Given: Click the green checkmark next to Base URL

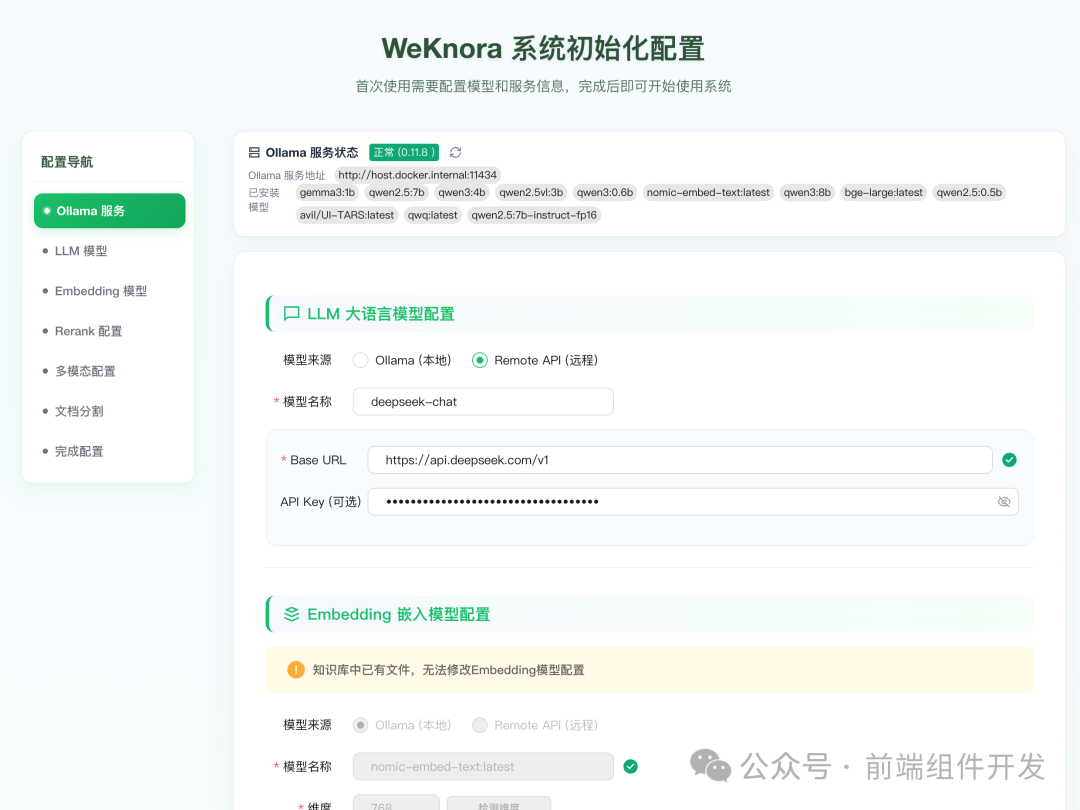Looking at the screenshot, I should (1009, 460).
